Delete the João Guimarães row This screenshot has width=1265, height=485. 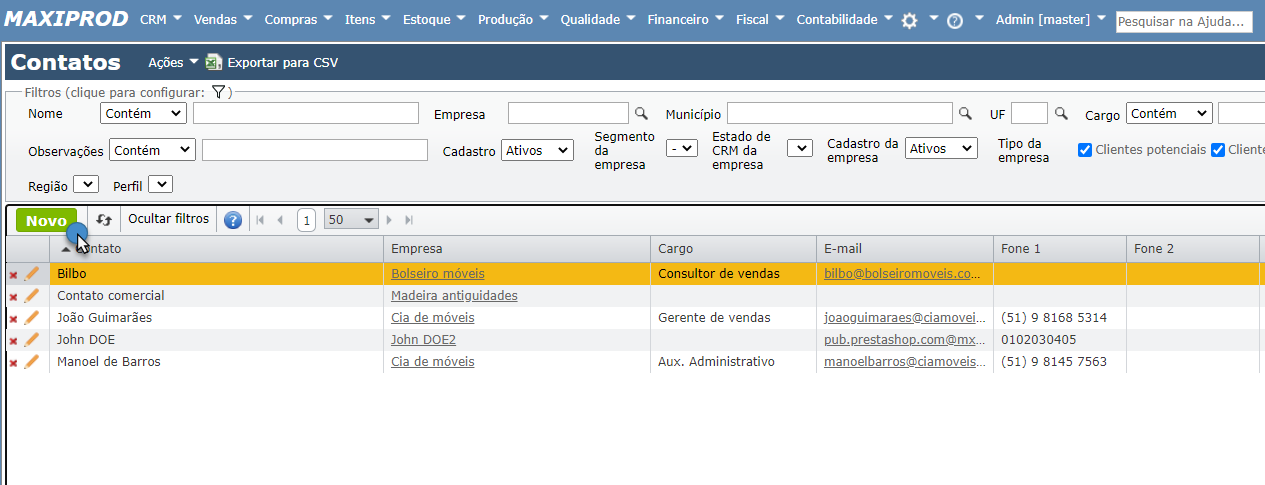(13, 319)
